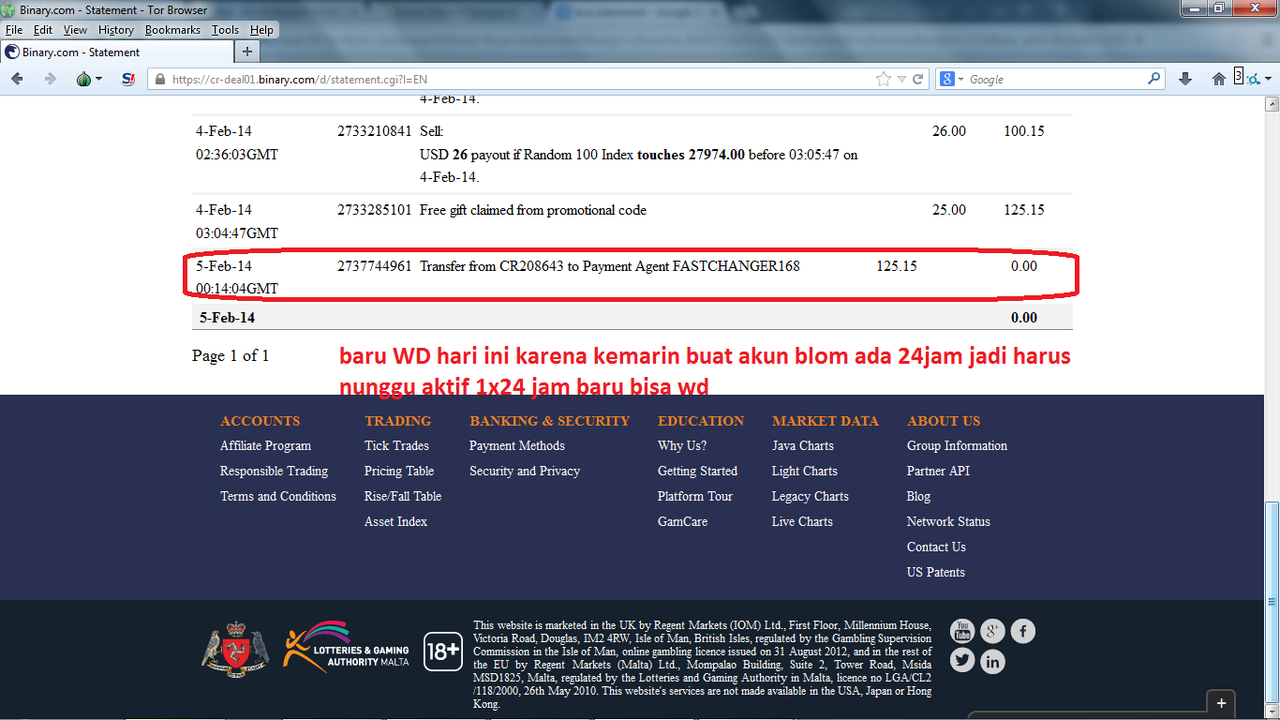This screenshot has width=1280, height=720.
Task: Click the LinkedIn social icon
Action: (x=992, y=661)
